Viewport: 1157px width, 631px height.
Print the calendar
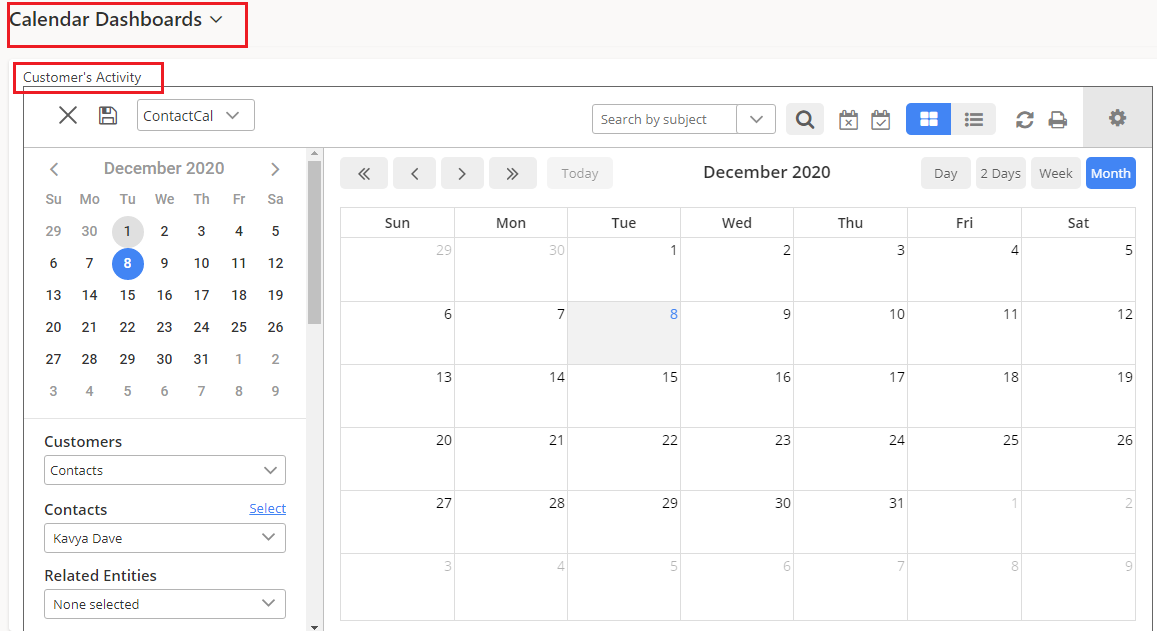(x=1058, y=120)
